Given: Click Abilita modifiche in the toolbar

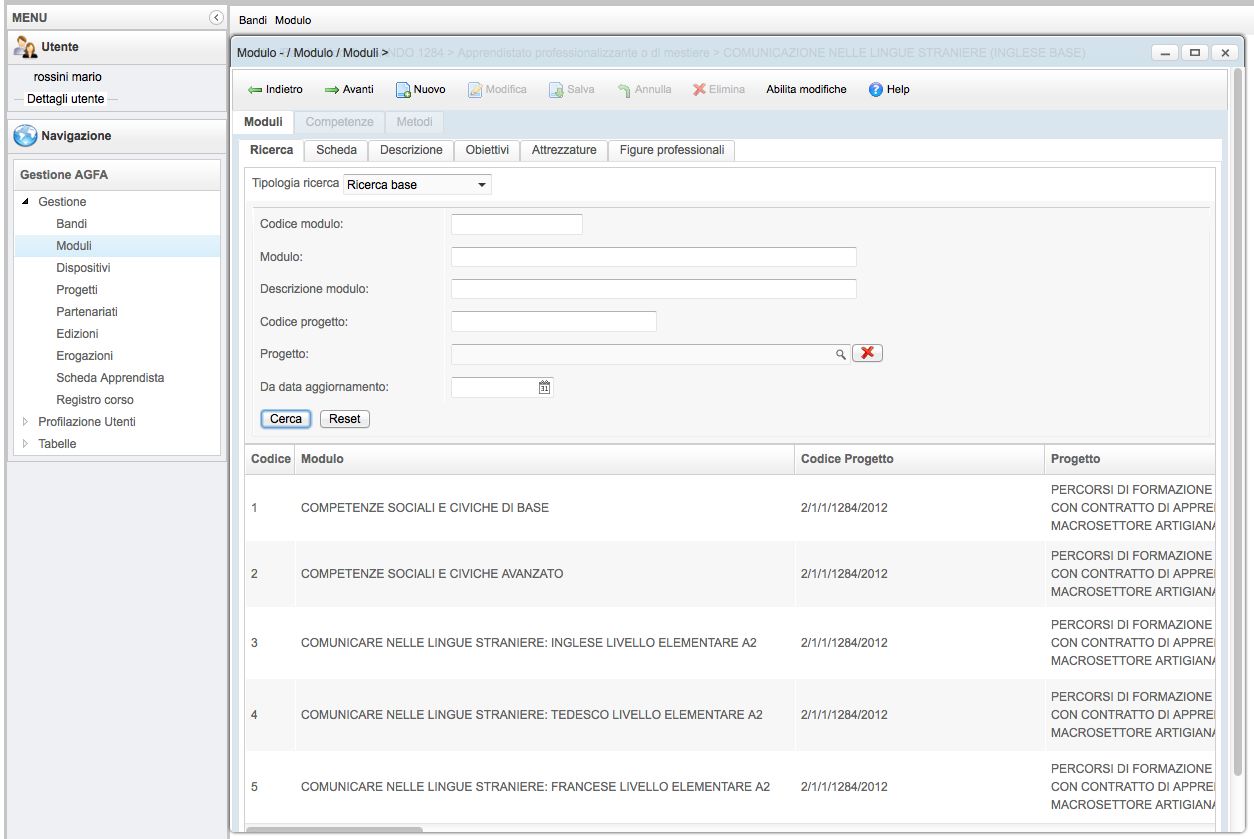Looking at the screenshot, I should pos(806,90).
